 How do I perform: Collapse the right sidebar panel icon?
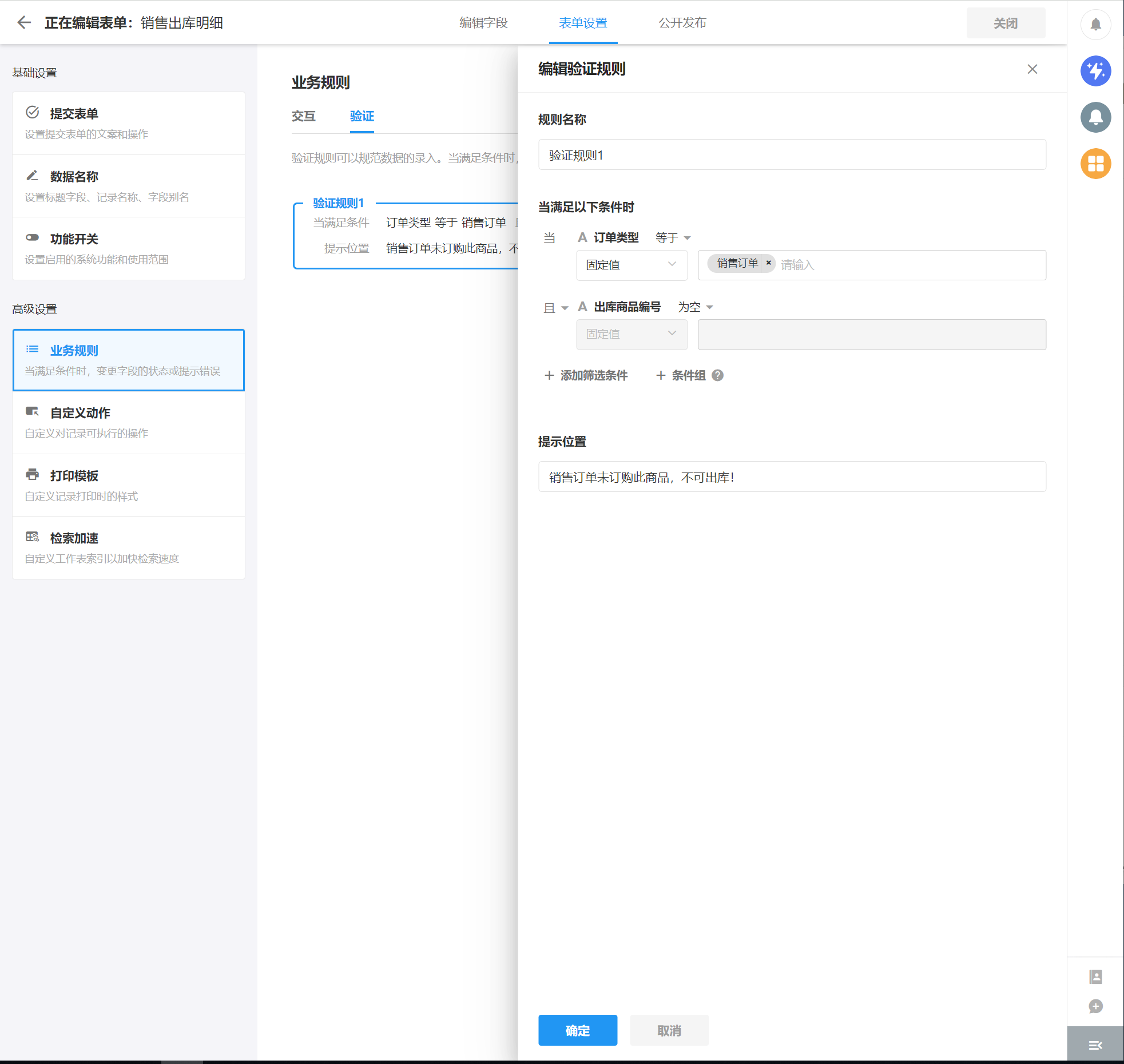(1095, 1045)
